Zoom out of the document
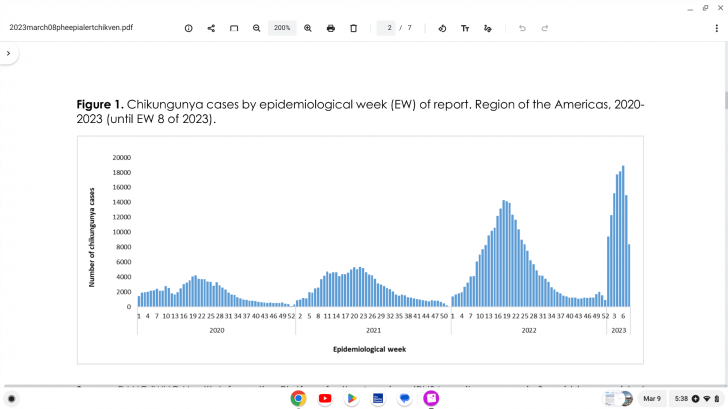The height and width of the screenshot is (409, 728). click(256, 28)
